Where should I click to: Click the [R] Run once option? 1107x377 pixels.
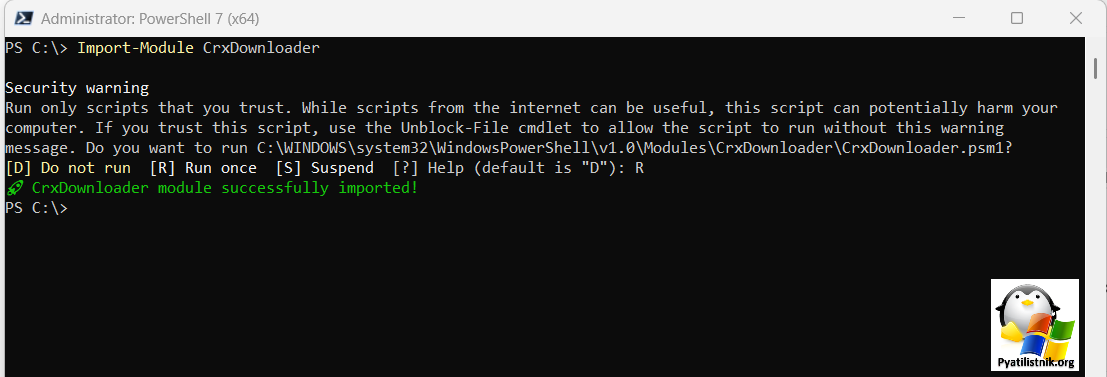(203, 169)
